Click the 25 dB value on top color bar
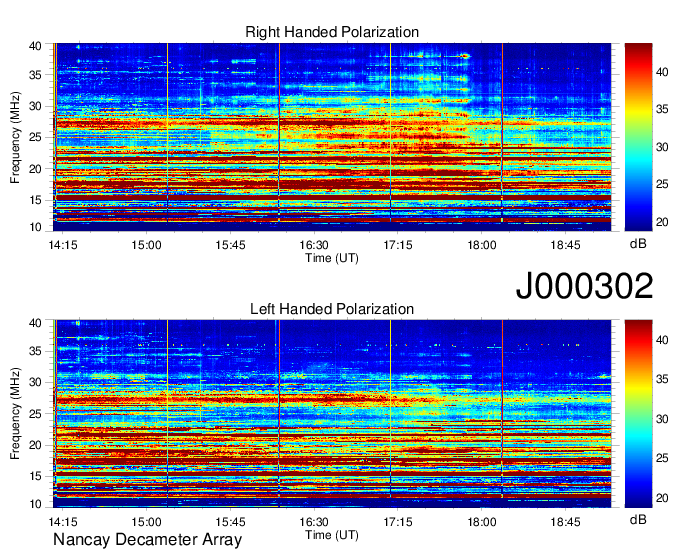The width and height of the screenshot is (680, 552). click(x=662, y=184)
